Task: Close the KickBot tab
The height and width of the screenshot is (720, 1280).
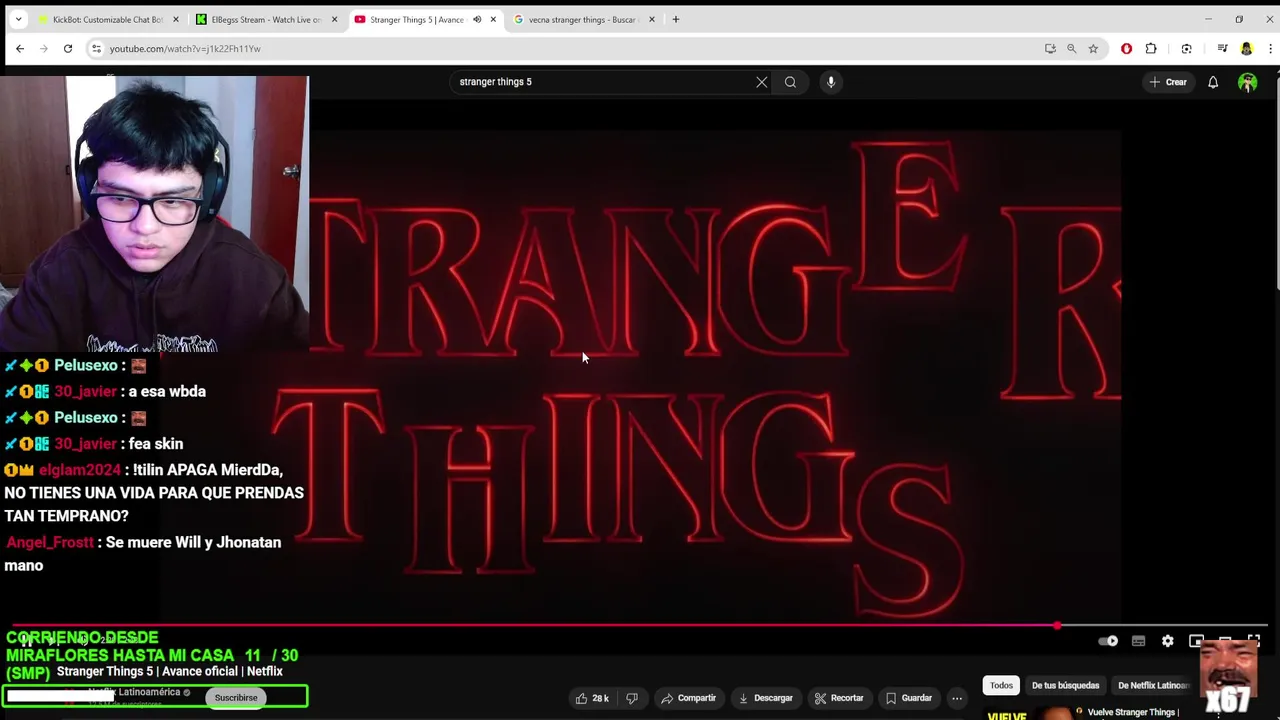Action: click(x=176, y=19)
